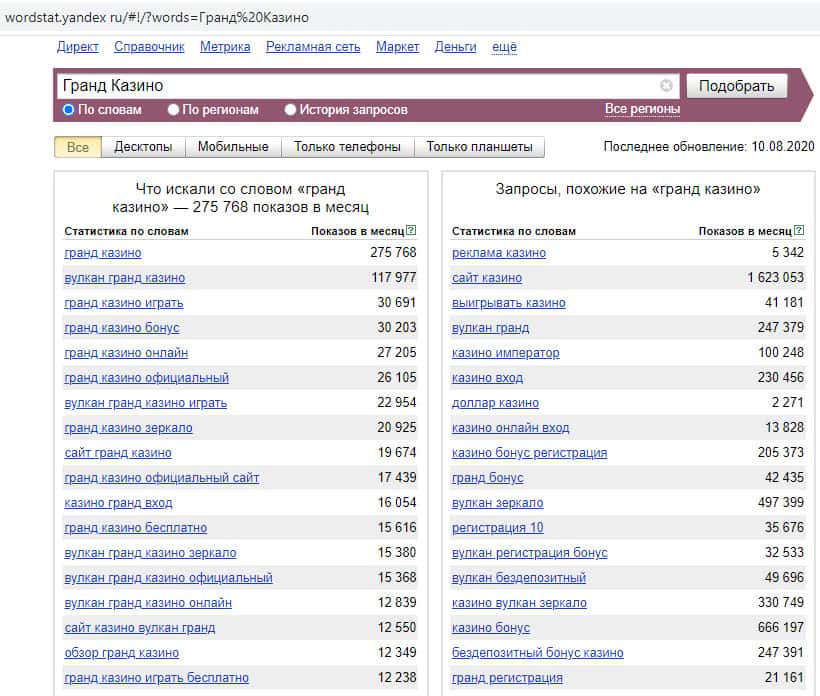Open the 'Директ' link in the top navigation
The height and width of the screenshot is (696, 820).
pos(78,47)
